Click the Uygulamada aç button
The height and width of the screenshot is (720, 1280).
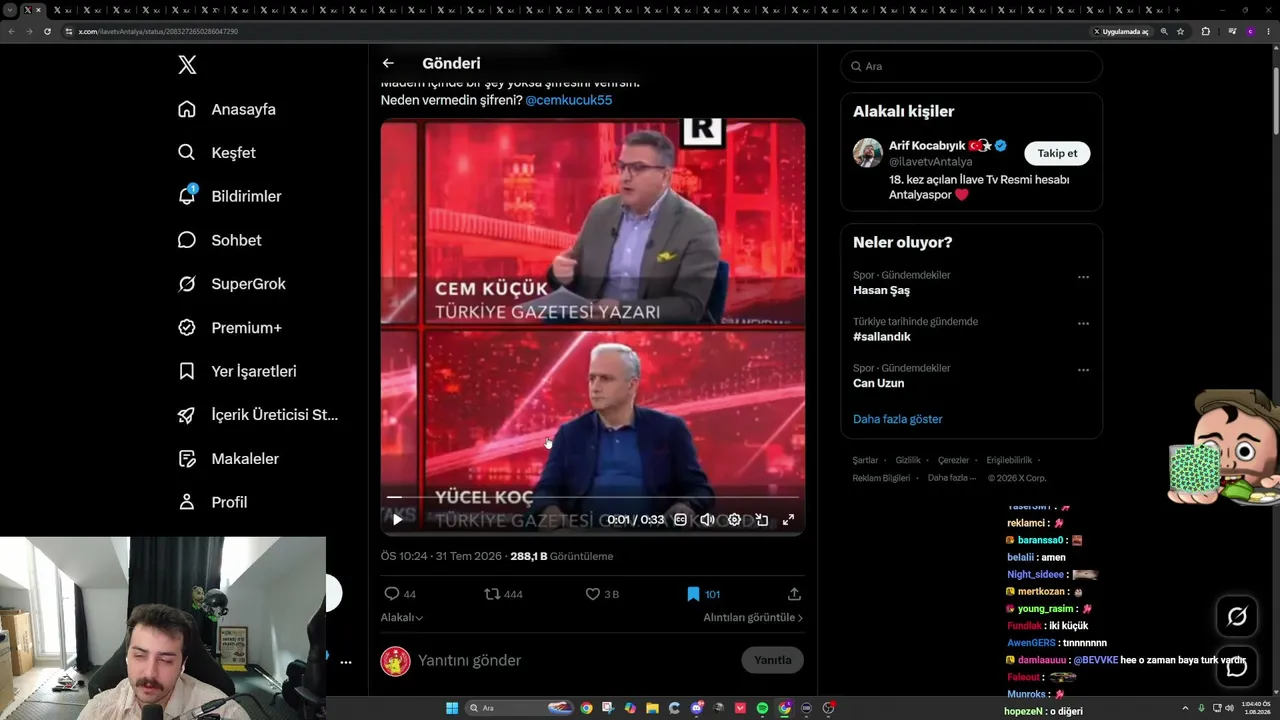[1121, 31]
